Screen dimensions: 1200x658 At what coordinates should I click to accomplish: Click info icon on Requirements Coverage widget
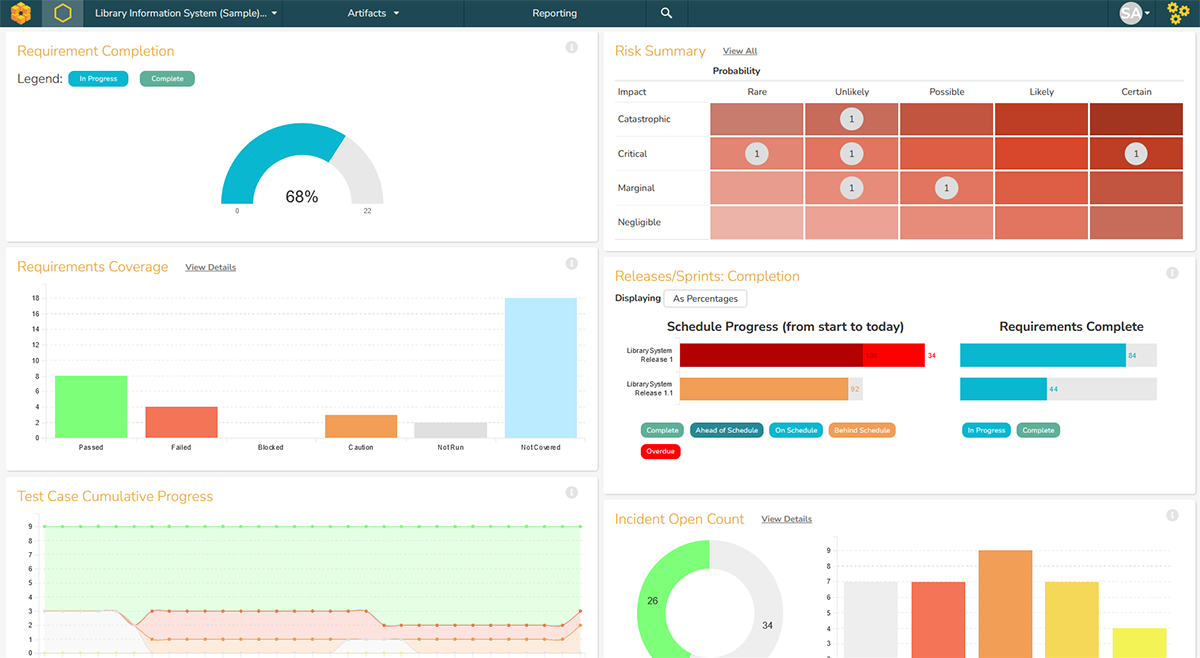(x=572, y=264)
